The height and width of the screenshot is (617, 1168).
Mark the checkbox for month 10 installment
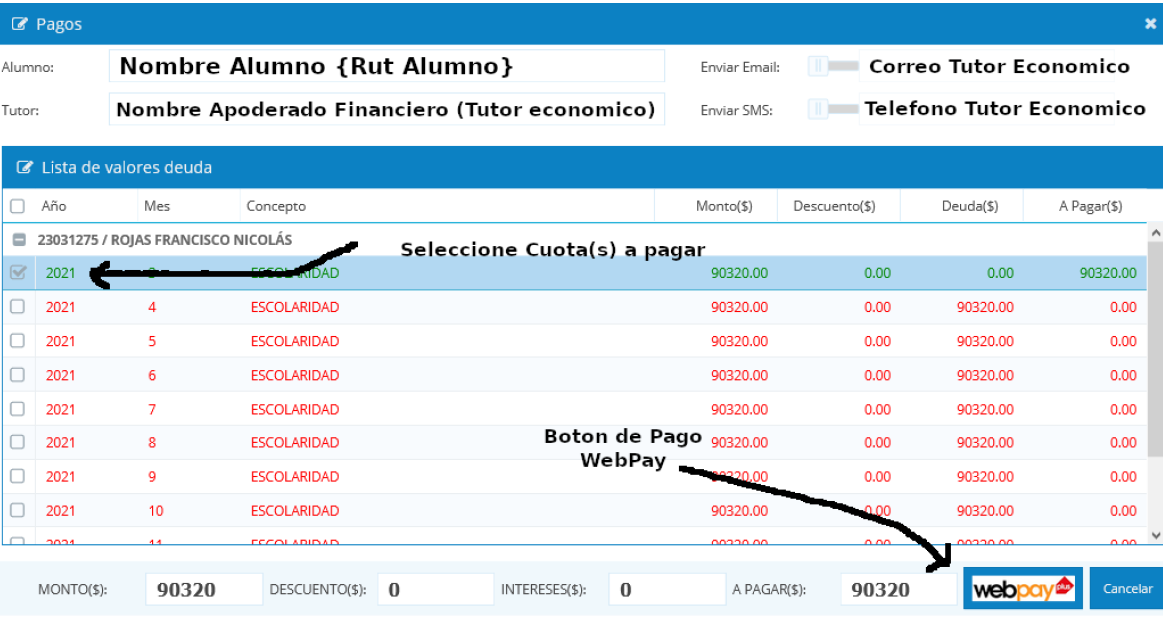18,510
